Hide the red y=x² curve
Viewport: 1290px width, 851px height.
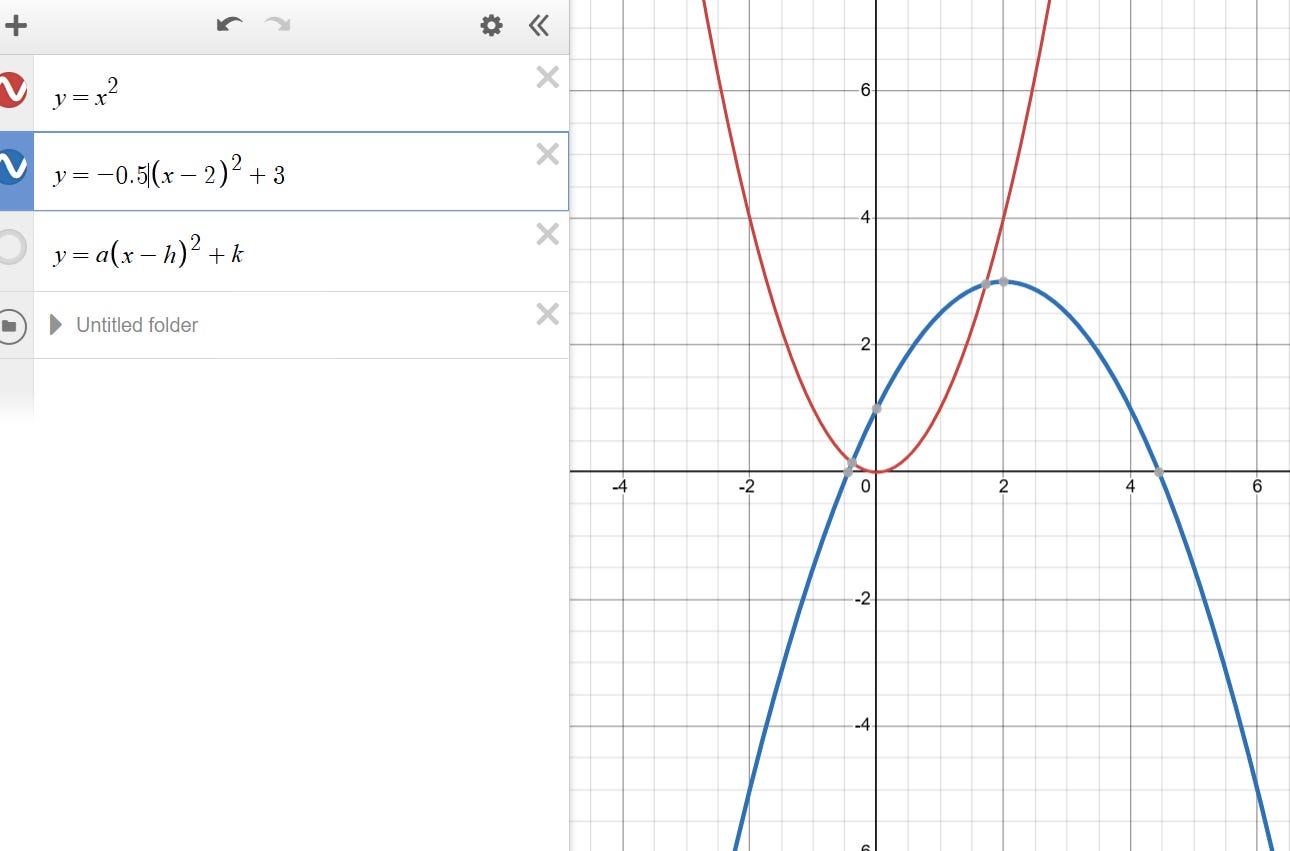[12, 90]
